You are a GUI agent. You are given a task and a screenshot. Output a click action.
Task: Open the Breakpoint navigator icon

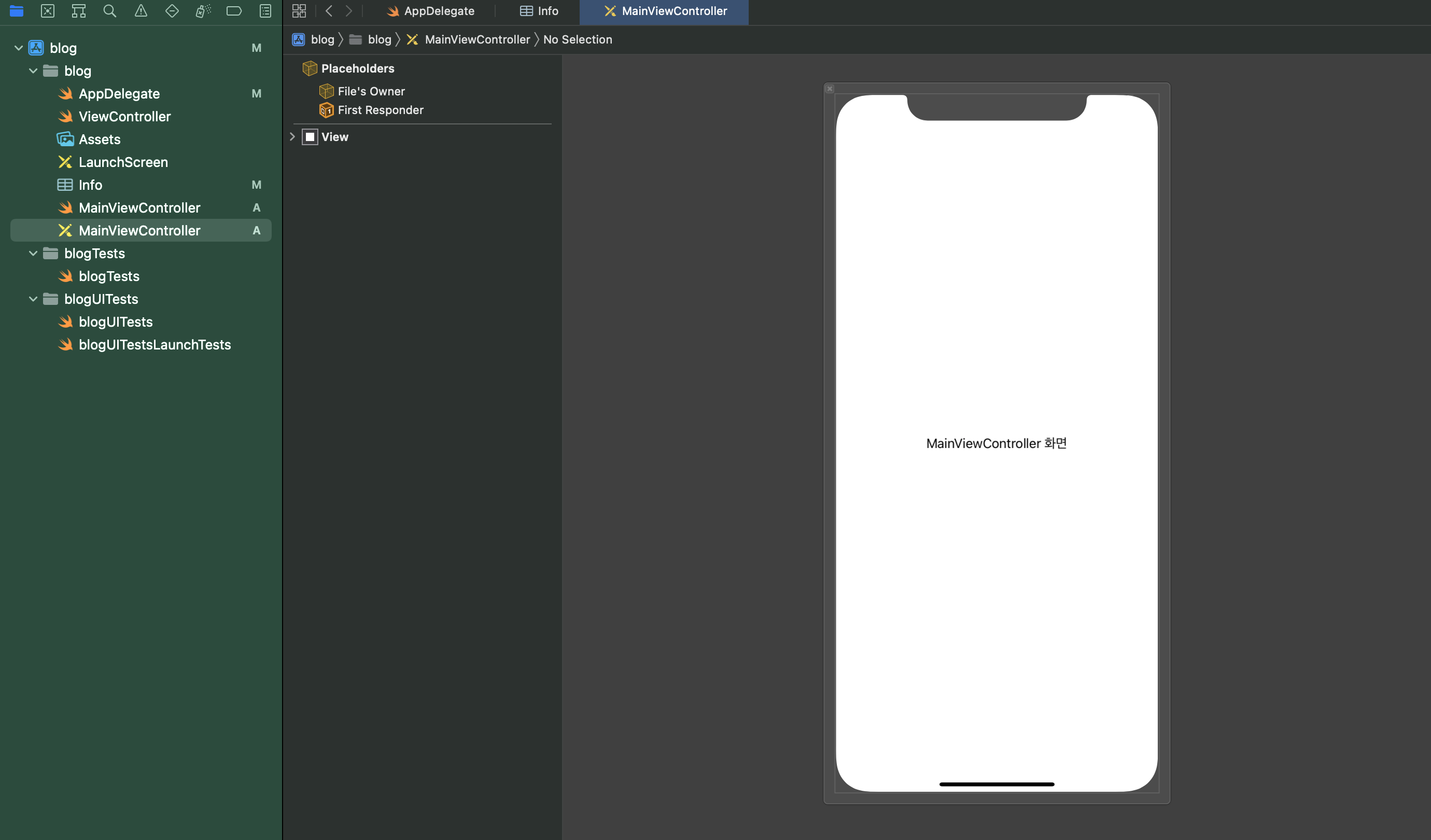pos(234,11)
